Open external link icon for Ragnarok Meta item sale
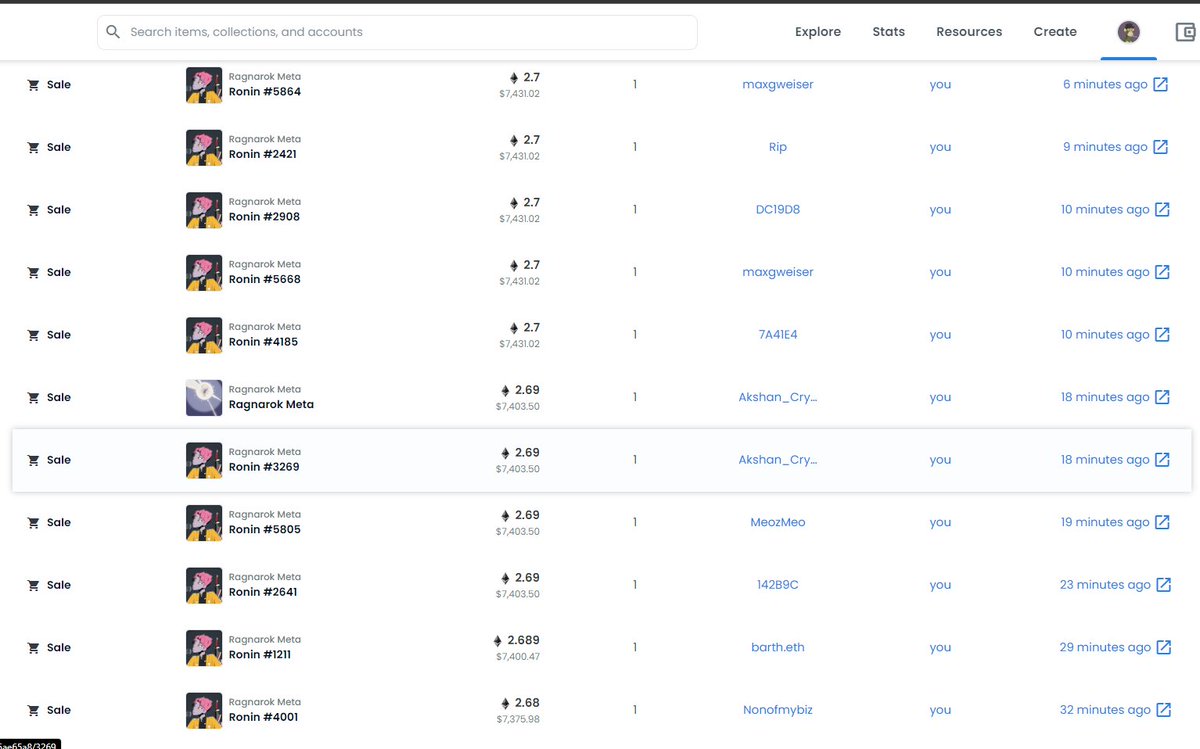The image size is (1200, 749). point(1162,397)
